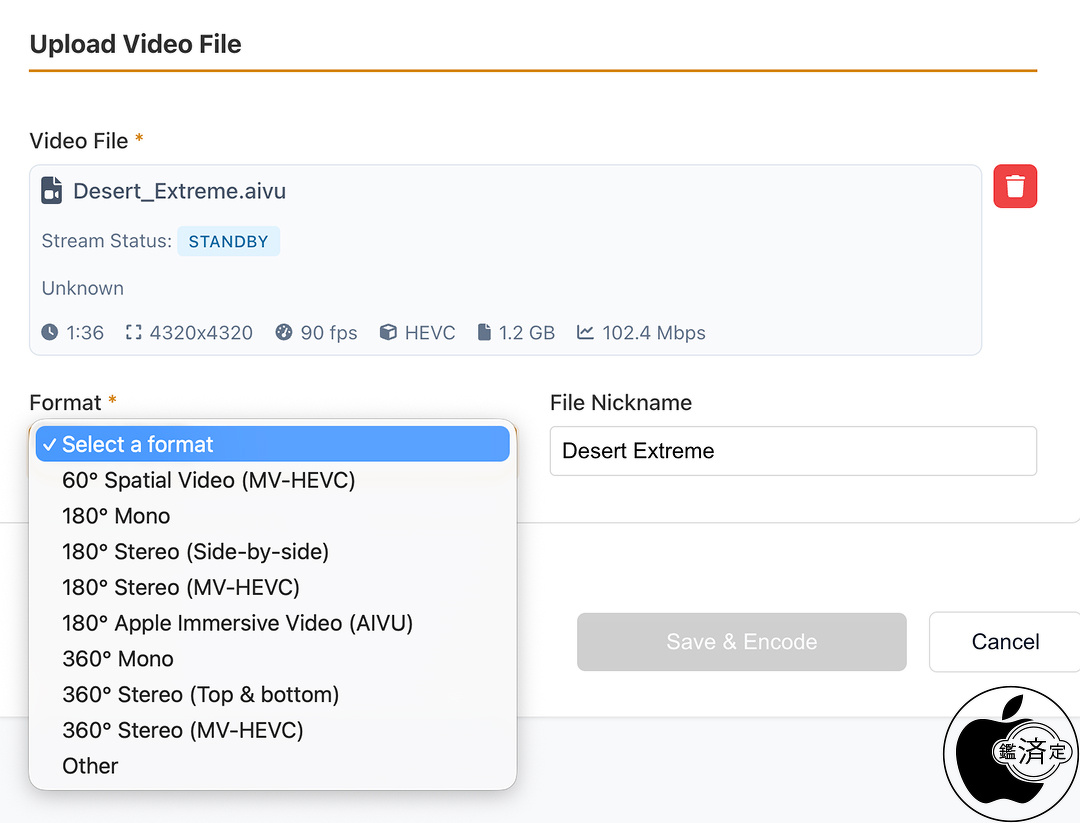Select 180° Stereo (MV-HEVC) option

[181, 587]
